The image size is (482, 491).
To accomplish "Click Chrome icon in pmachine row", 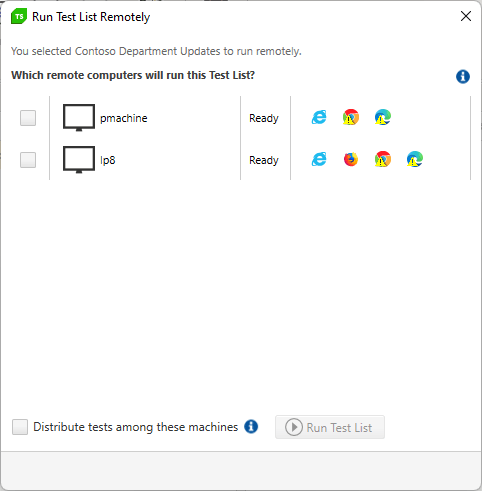I will 351,117.
